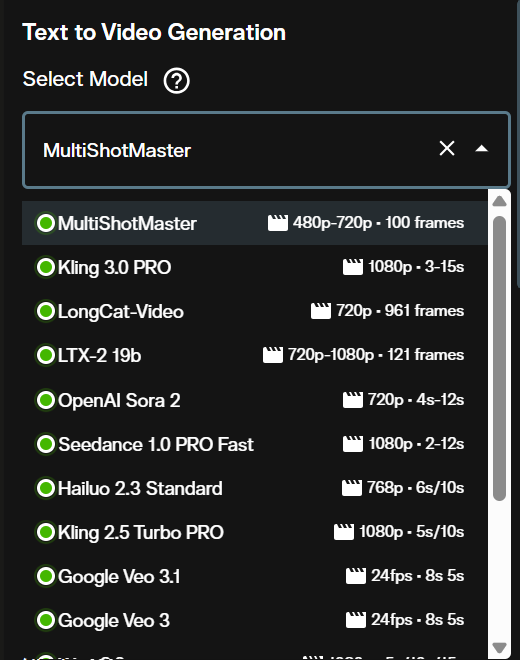Click the 'Text to Video Generation' heading
Viewport: 520px width, 660px height.
[154, 32]
